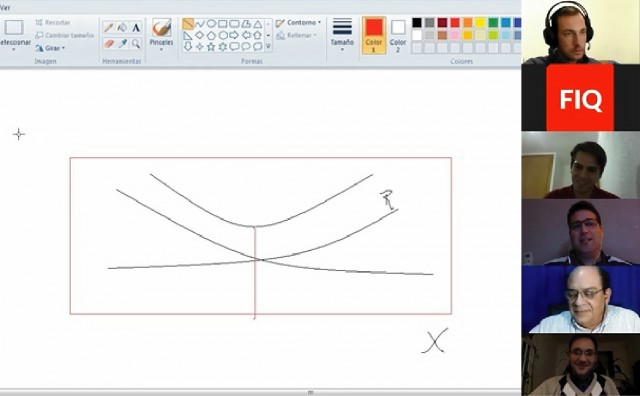Image resolution: width=640 pixels, height=396 pixels.
Task: Open the Girar rotate menu
Action: pos(50,48)
